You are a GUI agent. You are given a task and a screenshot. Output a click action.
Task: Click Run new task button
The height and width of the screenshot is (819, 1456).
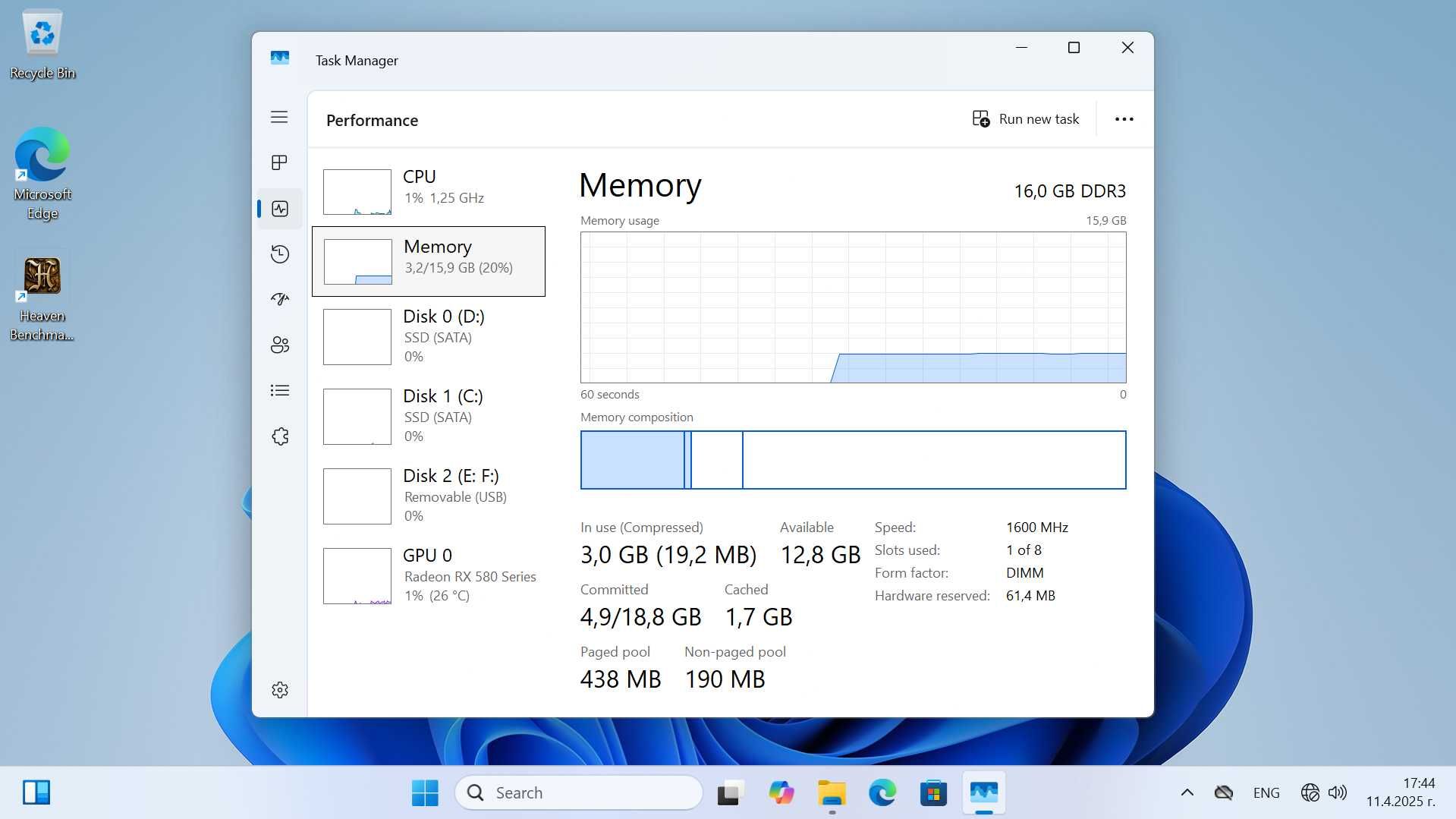(x=1026, y=119)
